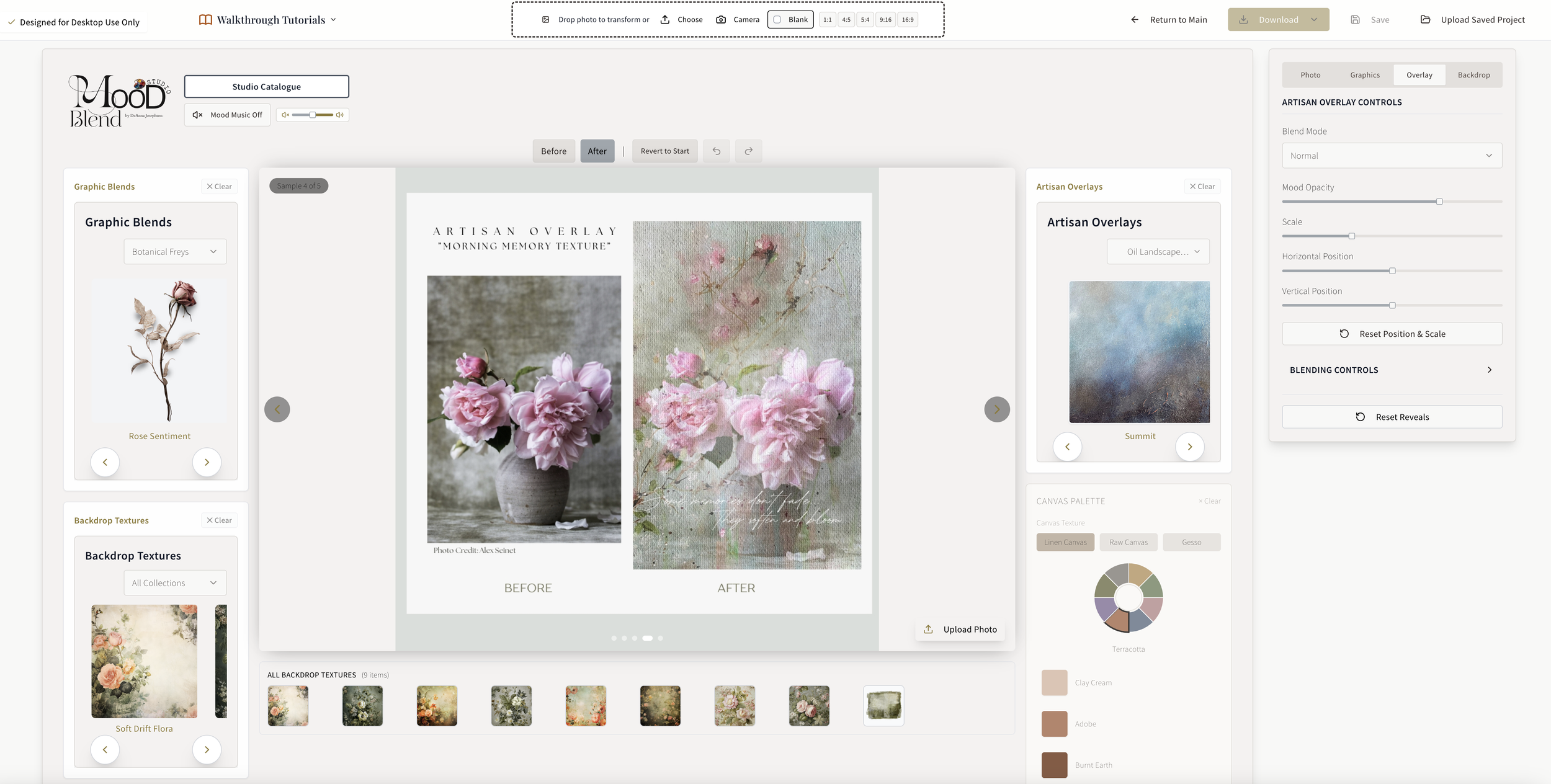
Task: Click the redo arrow icon
Action: pos(748,151)
